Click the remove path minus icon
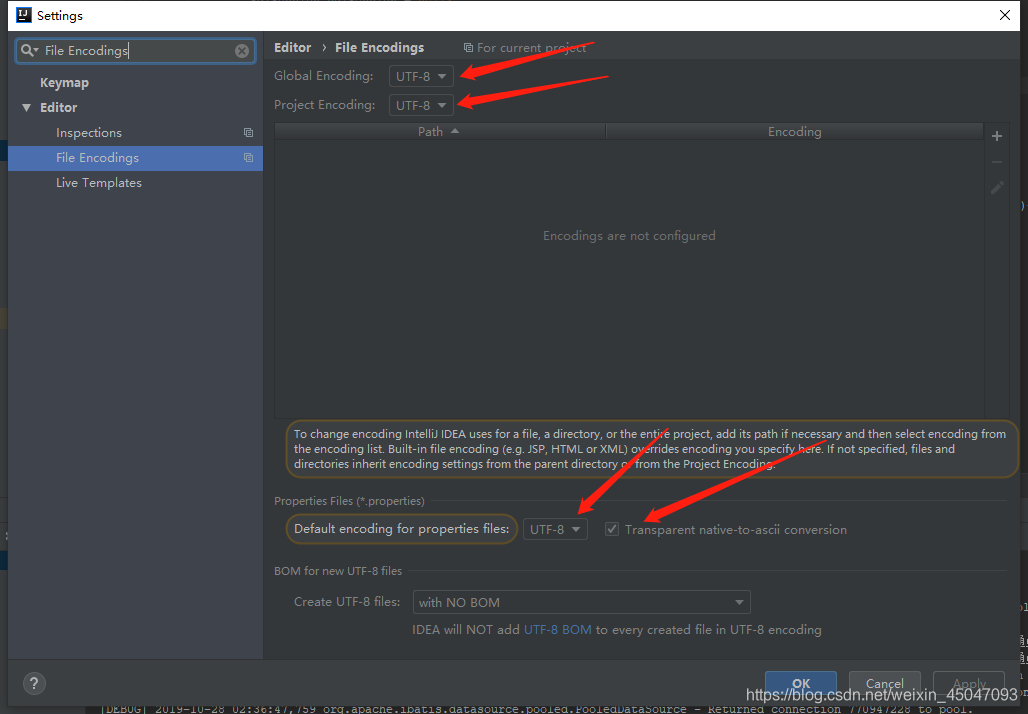The width and height of the screenshot is (1028, 714). point(997,162)
